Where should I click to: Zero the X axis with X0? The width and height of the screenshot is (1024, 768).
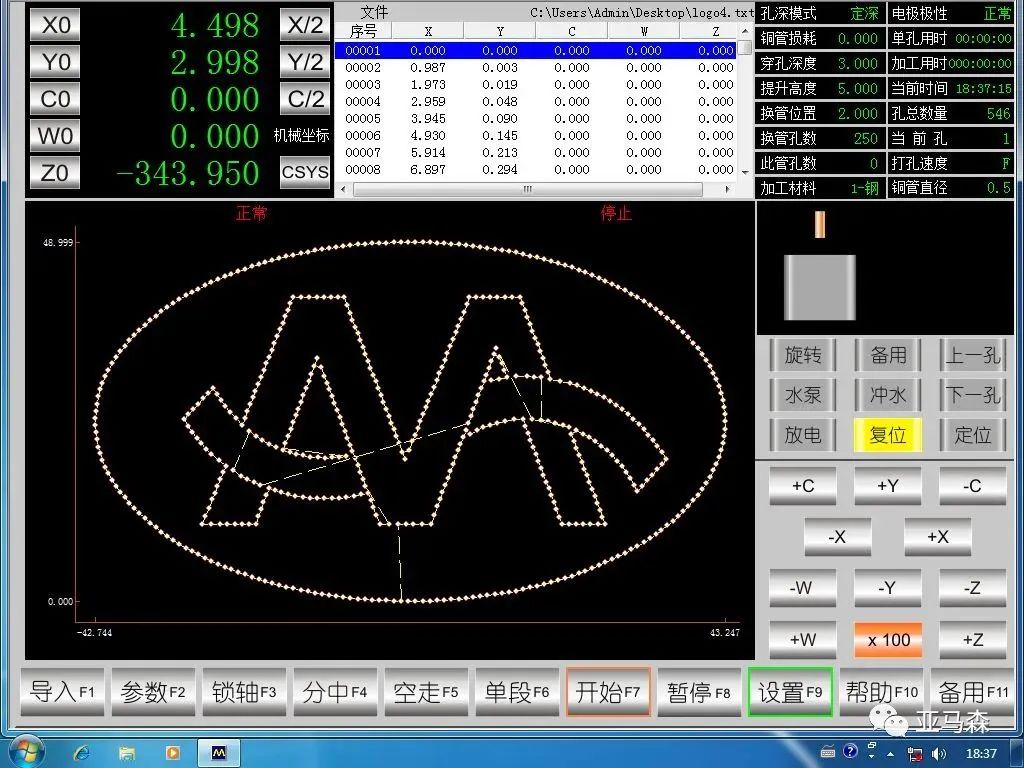55,25
